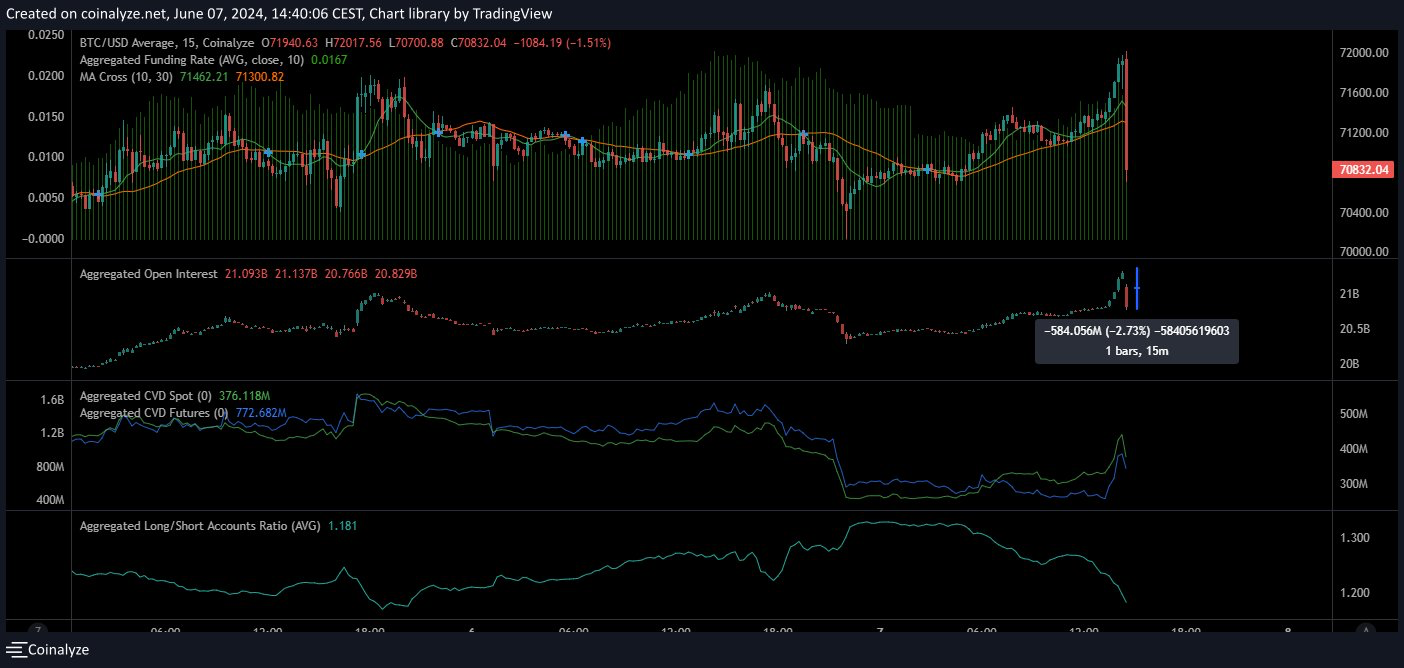
Task: Click the red 70832.04 current price label
Action: pyautogui.click(x=1362, y=170)
